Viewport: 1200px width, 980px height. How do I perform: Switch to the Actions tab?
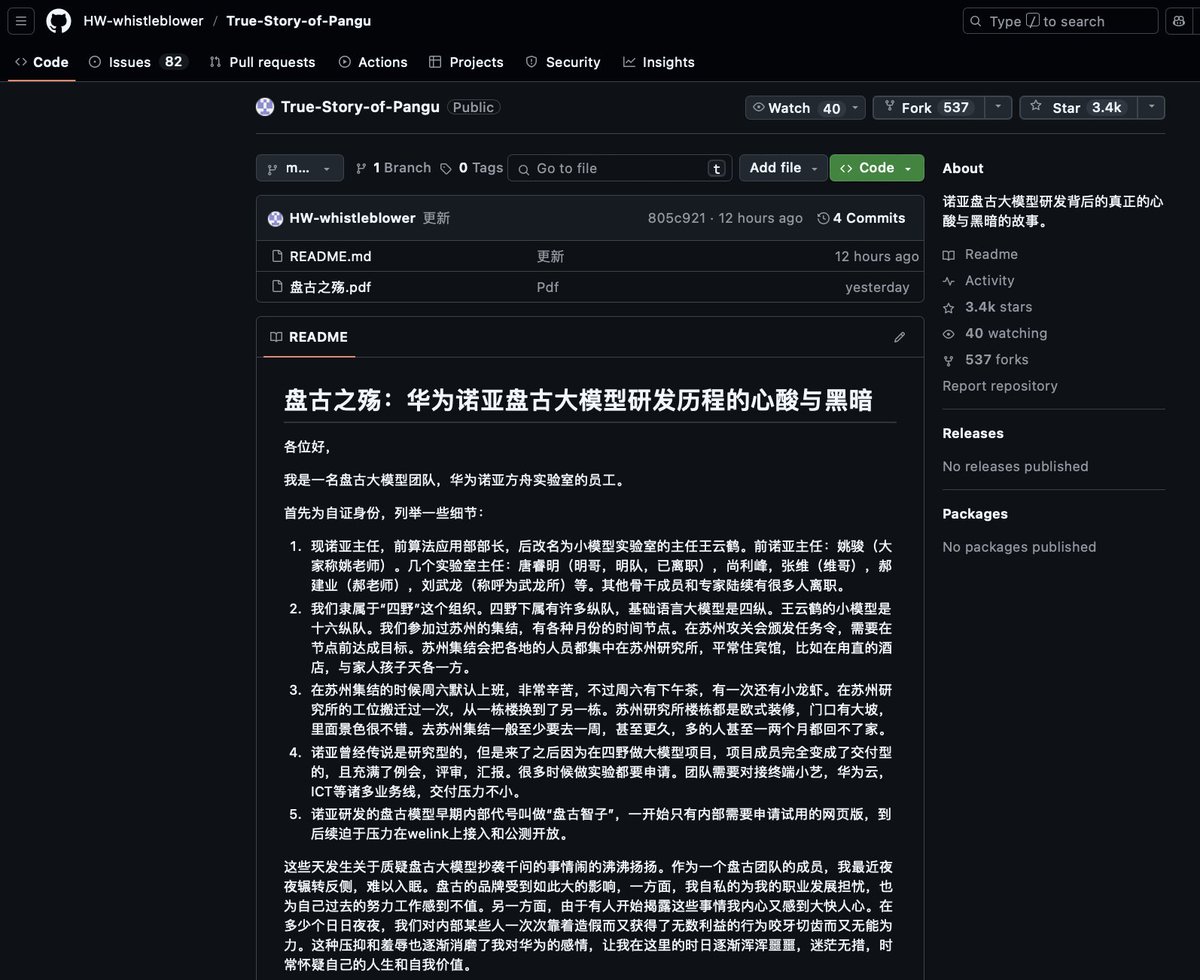tap(373, 62)
